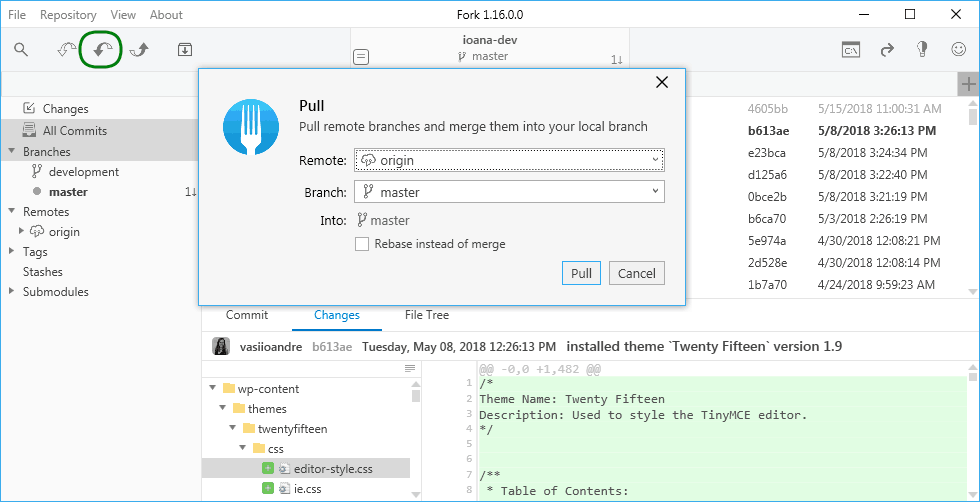Click the Pull toolbar icon
980x502 pixels.
coord(102,49)
